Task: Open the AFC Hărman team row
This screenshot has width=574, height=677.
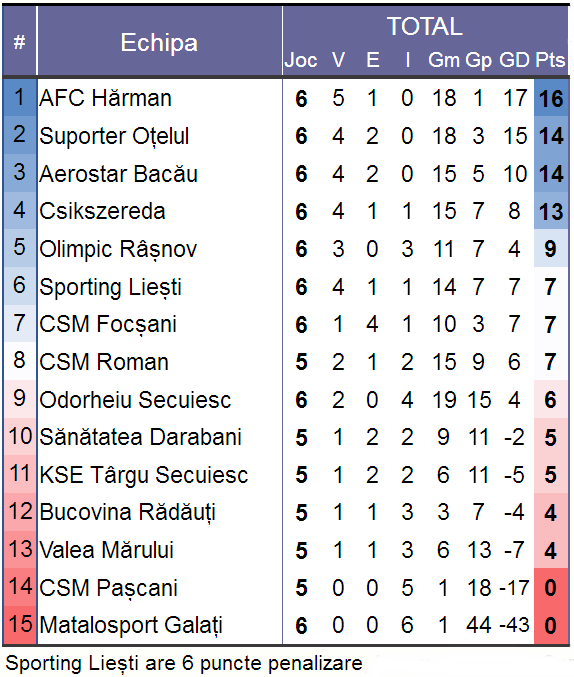Action: (286, 98)
